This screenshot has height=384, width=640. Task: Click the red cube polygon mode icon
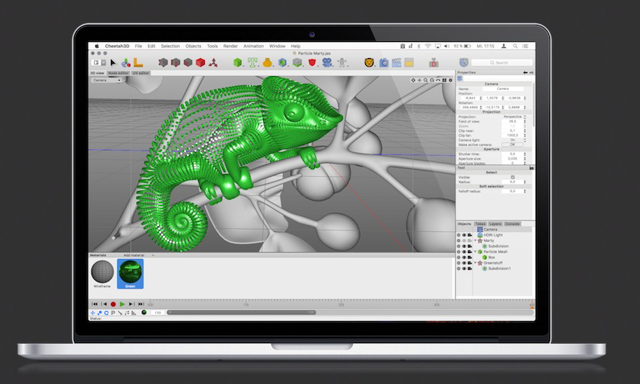pos(200,62)
